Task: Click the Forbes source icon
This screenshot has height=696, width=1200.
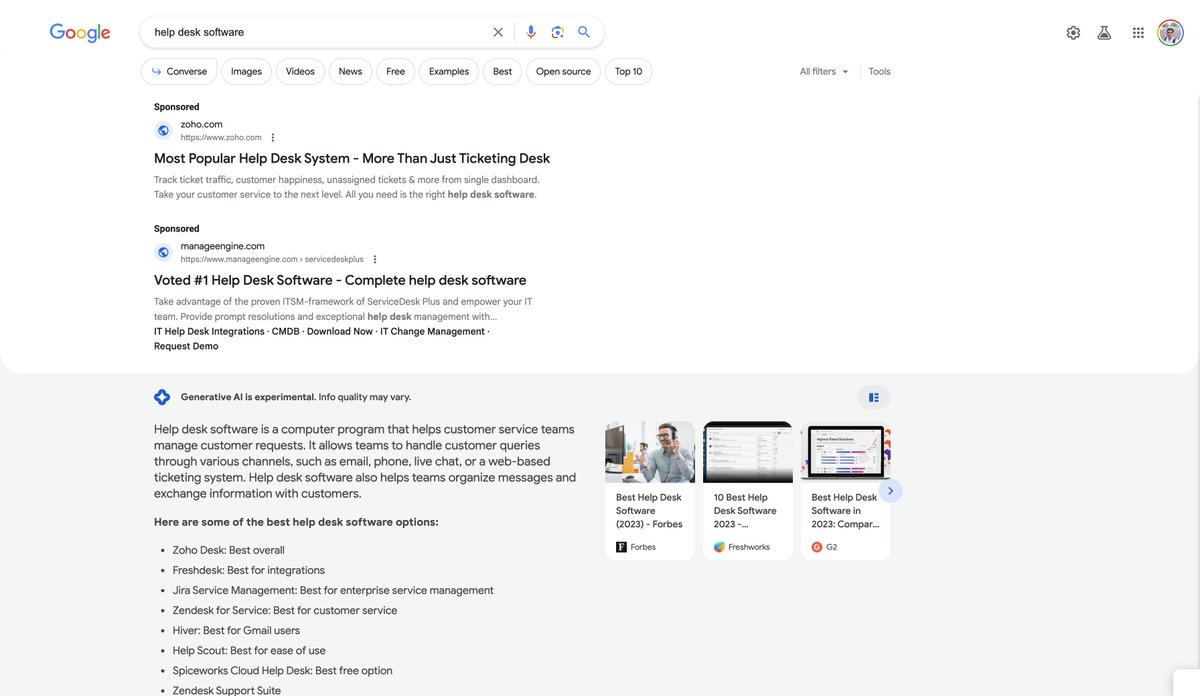Action: click(x=621, y=547)
